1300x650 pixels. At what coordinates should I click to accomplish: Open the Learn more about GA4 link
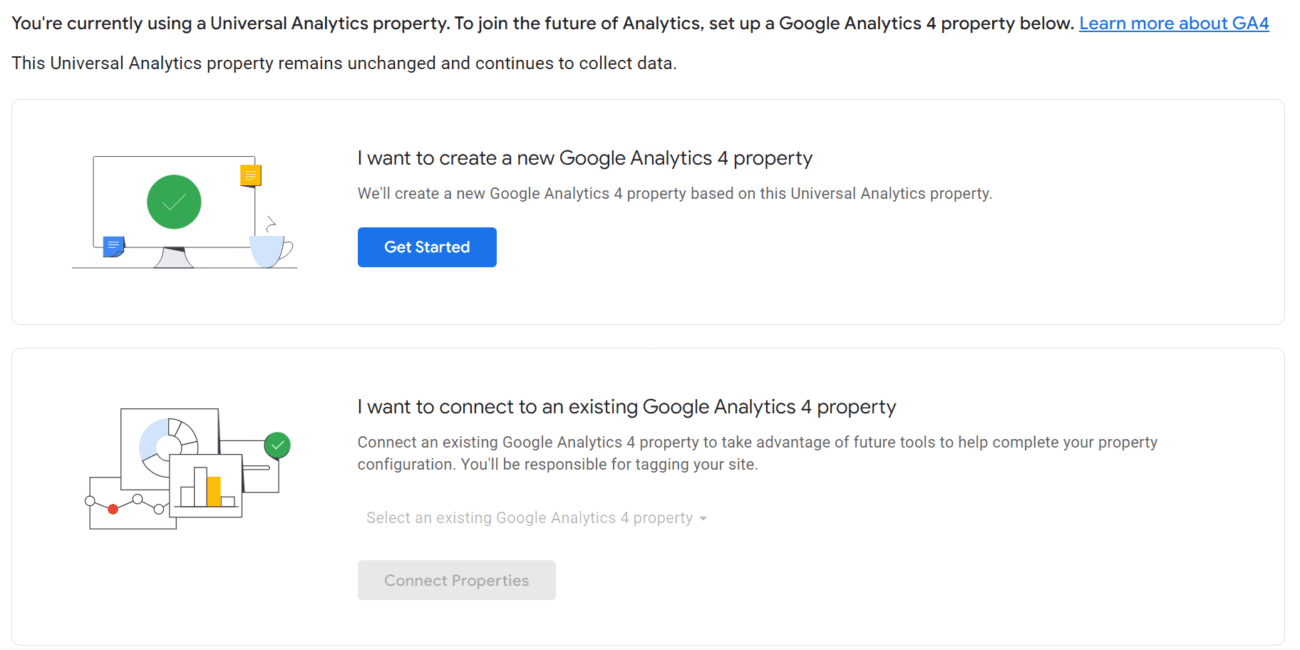pyautogui.click(x=1174, y=23)
